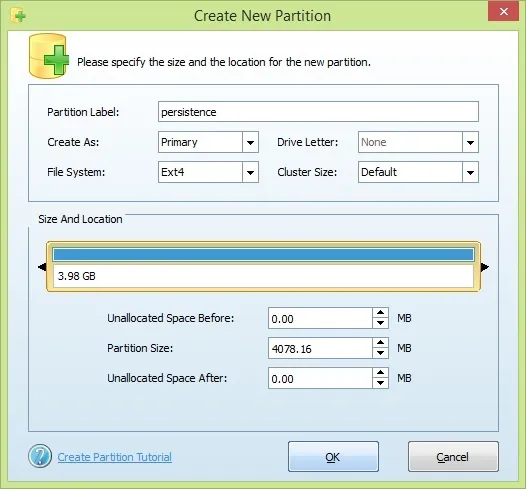Open the Cluster Size dropdown
This screenshot has height=489, width=526.
coord(470,172)
